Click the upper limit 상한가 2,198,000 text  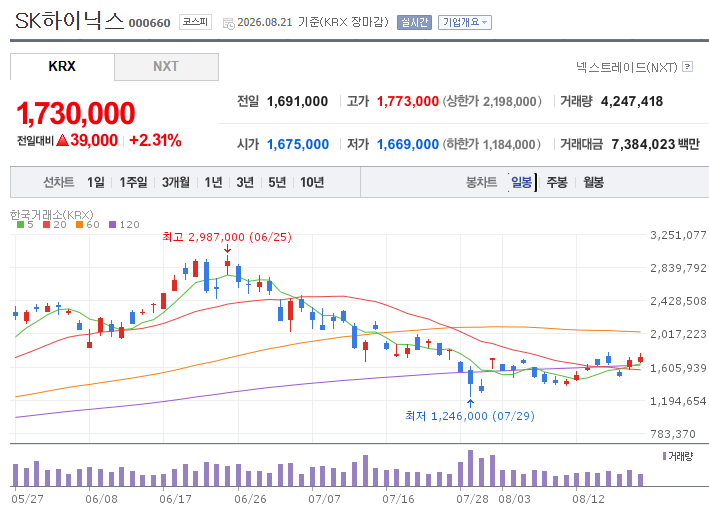click(x=492, y=101)
